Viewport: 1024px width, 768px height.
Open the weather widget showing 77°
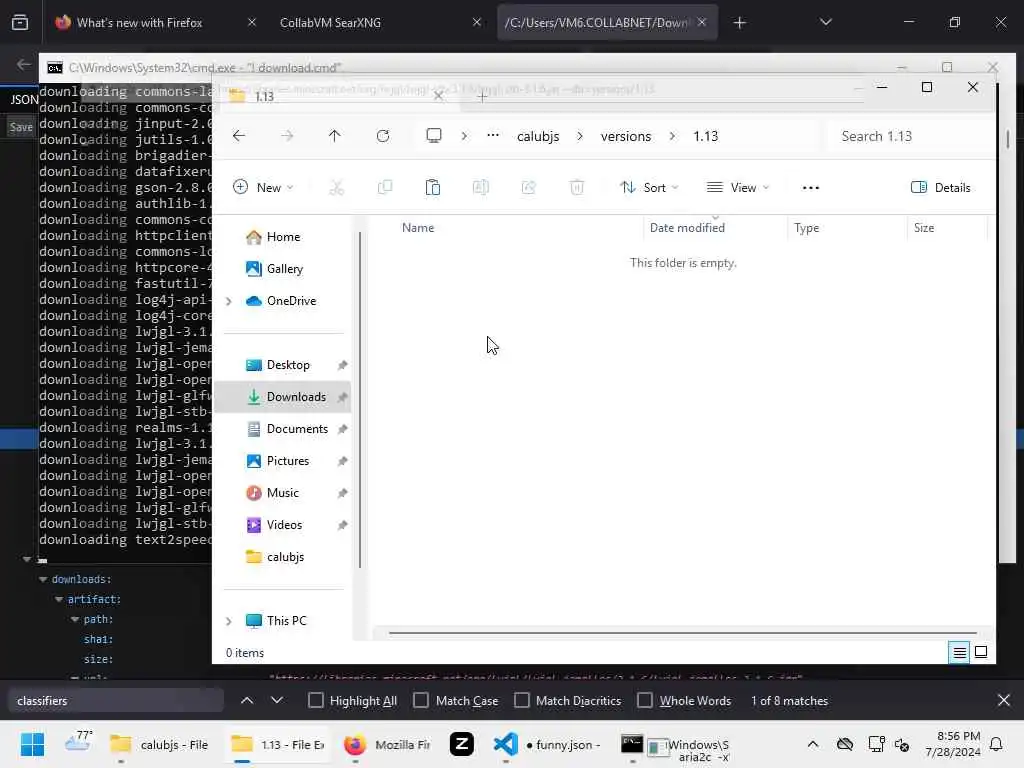pos(79,742)
